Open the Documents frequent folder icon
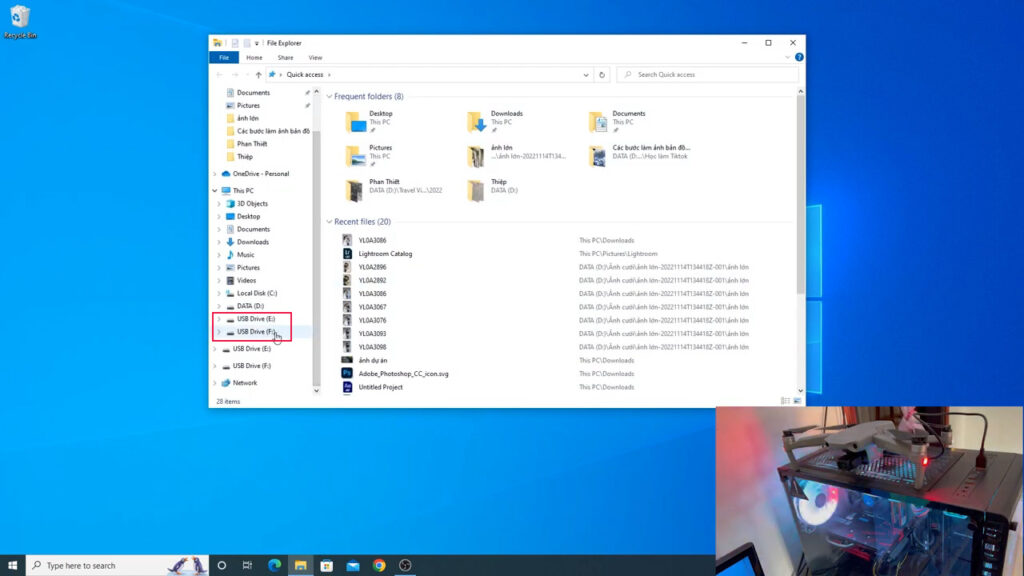 [598, 121]
